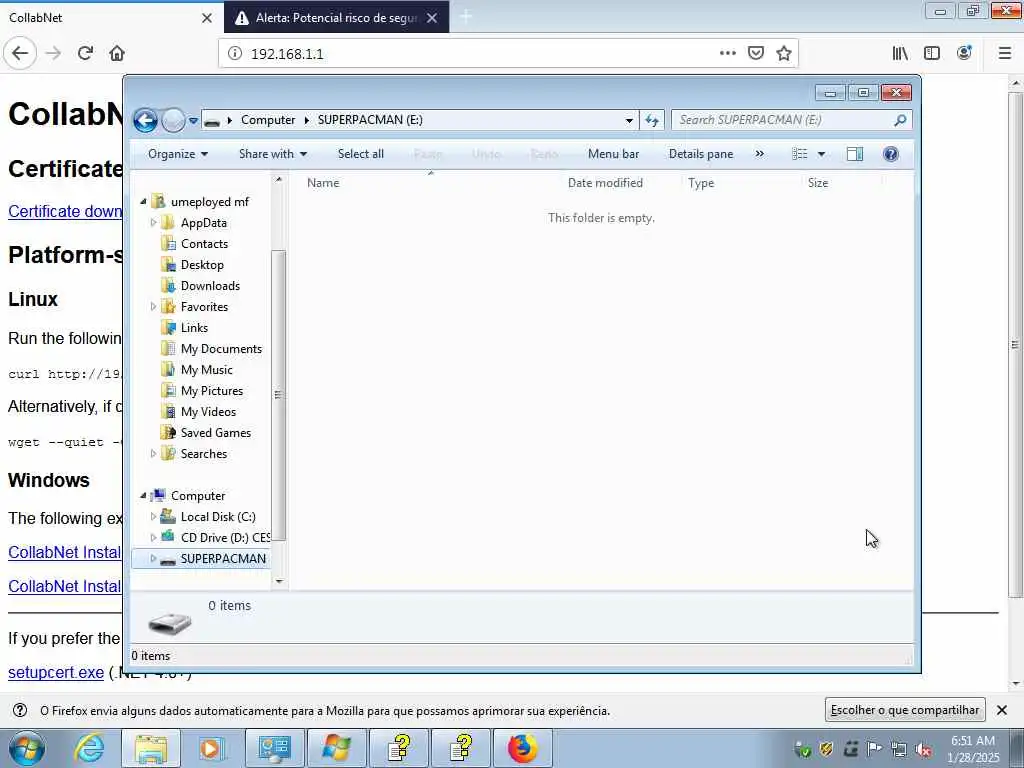Show the additional toolbar commands chevron
The height and width of the screenshot is (768, 1024).
click(x=760, y=154)
